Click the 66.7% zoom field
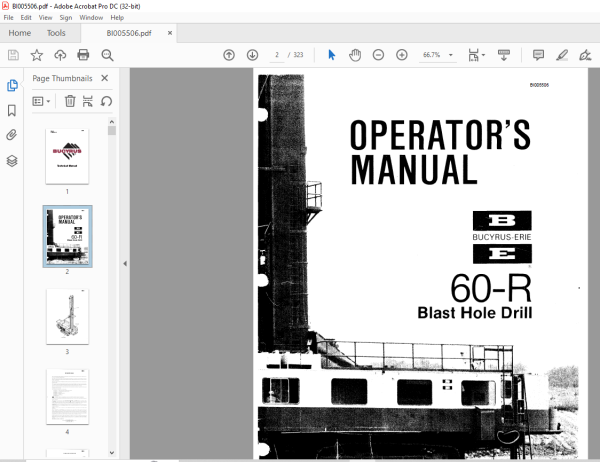Viewport: 600px width, 462px height. [432, 55]
